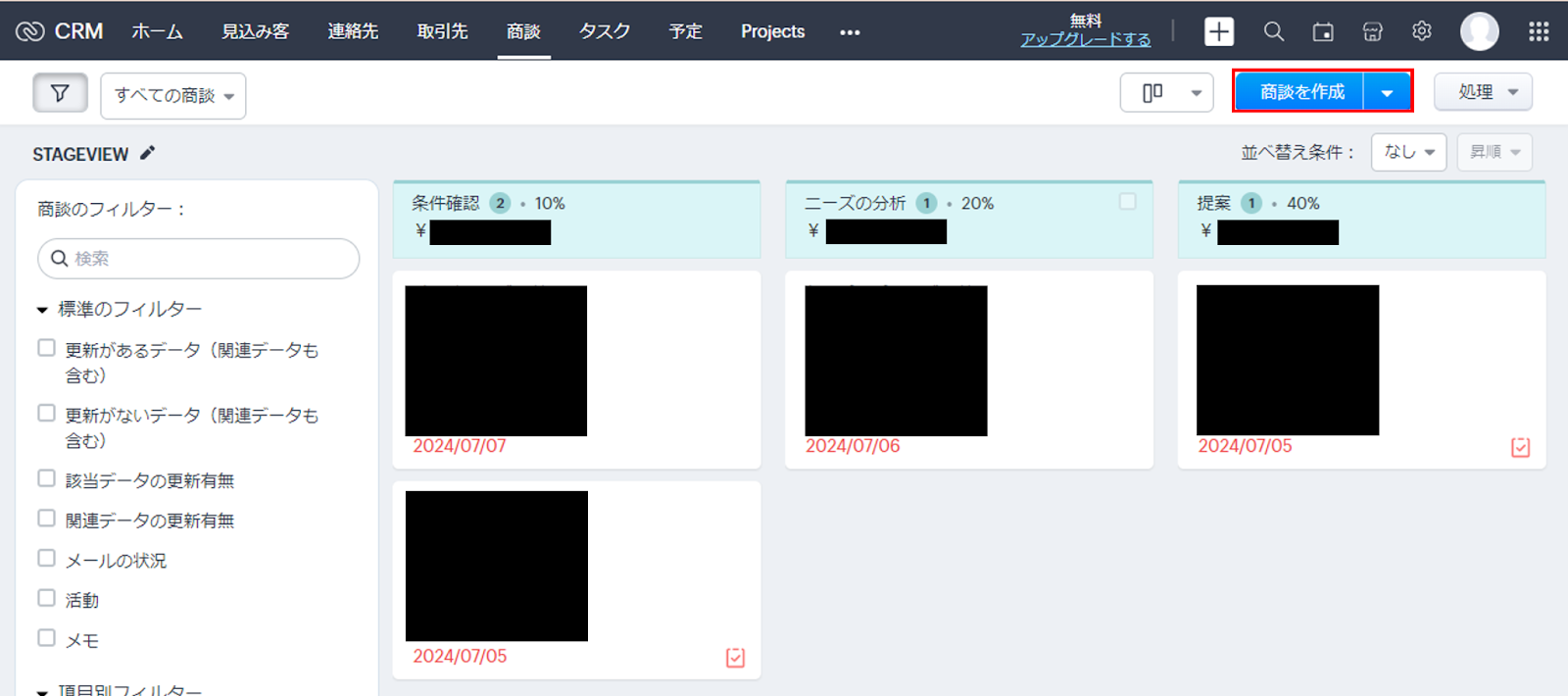This screenshot has height=696, width=1568.
Task: Expand the 処理 actions dropdown
Action: [1483, 92]
